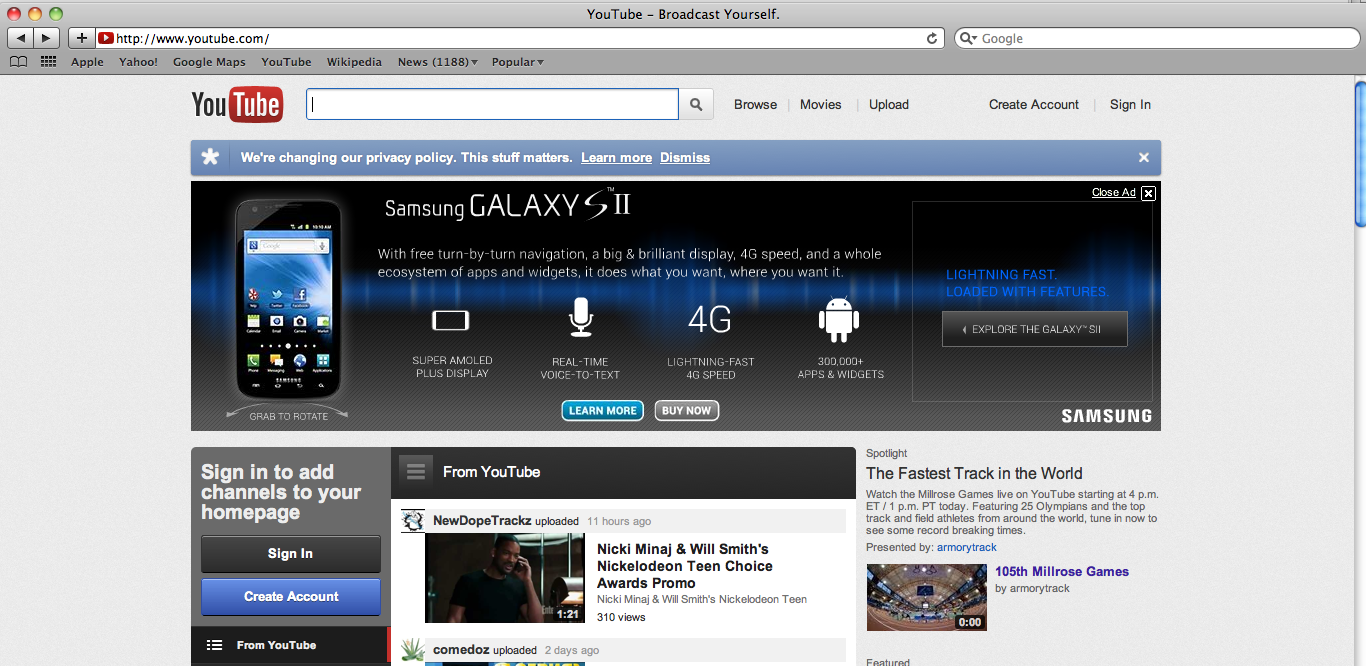Click the add bookmark plus button
The height and width of the screenshot is (666, 1366).
click(82, 38)
